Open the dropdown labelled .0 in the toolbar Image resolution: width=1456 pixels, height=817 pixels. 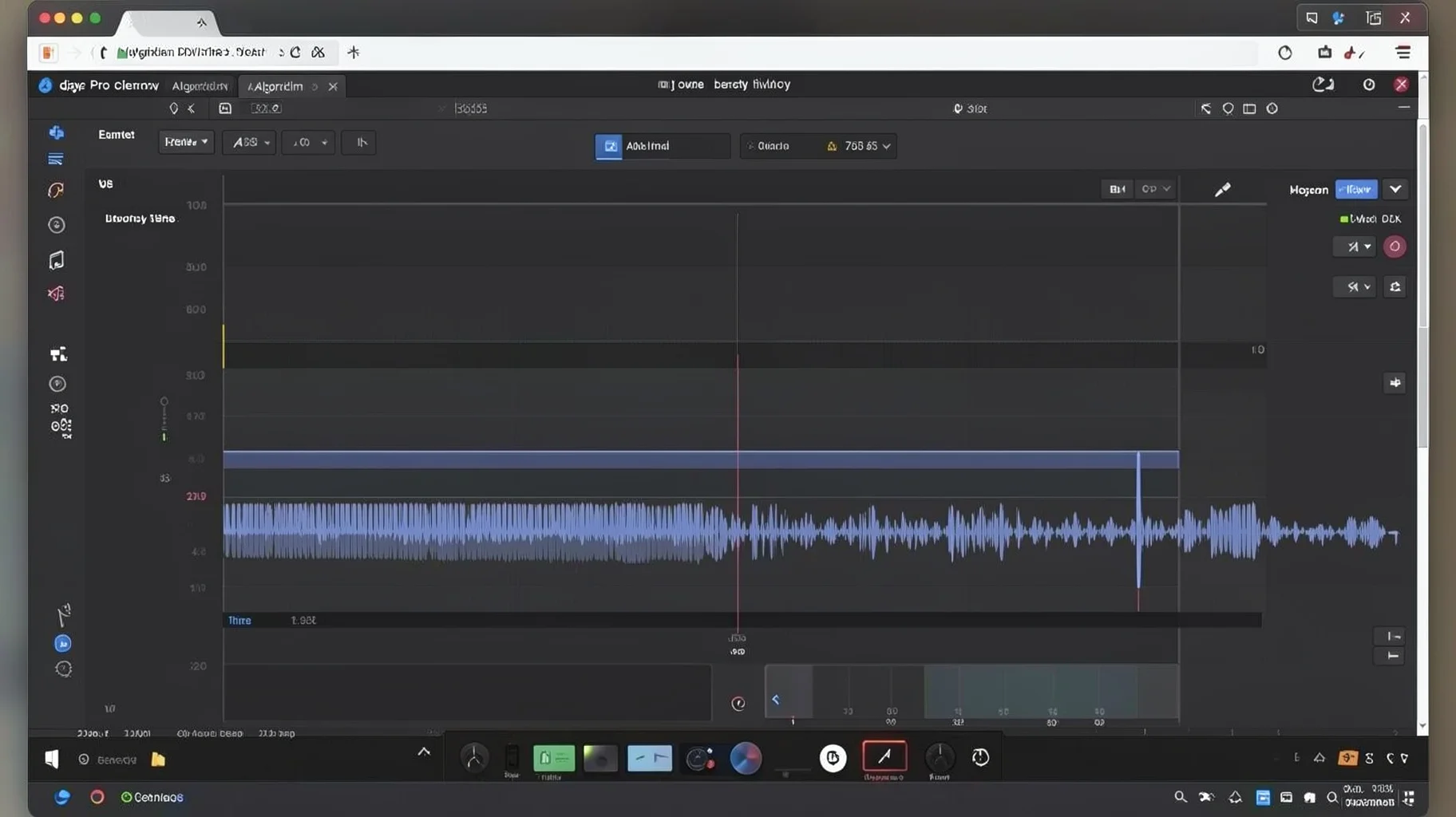(309, 143)
